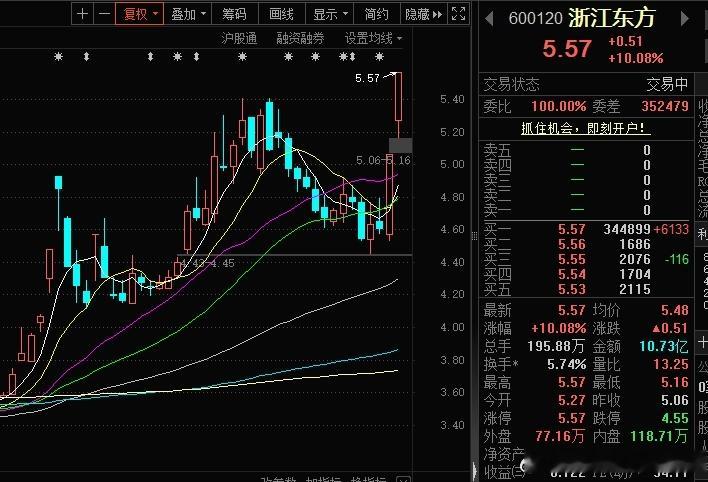
Task: Click the 5.57 high price label on chart
Action: coord(367,79)
